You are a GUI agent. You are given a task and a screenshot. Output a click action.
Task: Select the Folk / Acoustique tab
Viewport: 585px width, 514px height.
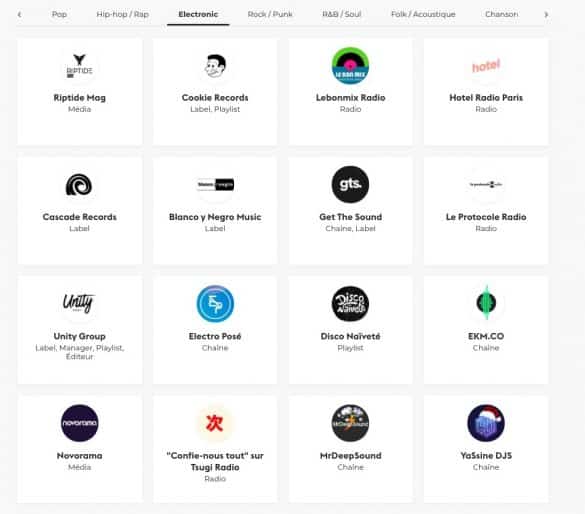click(423, 14)
